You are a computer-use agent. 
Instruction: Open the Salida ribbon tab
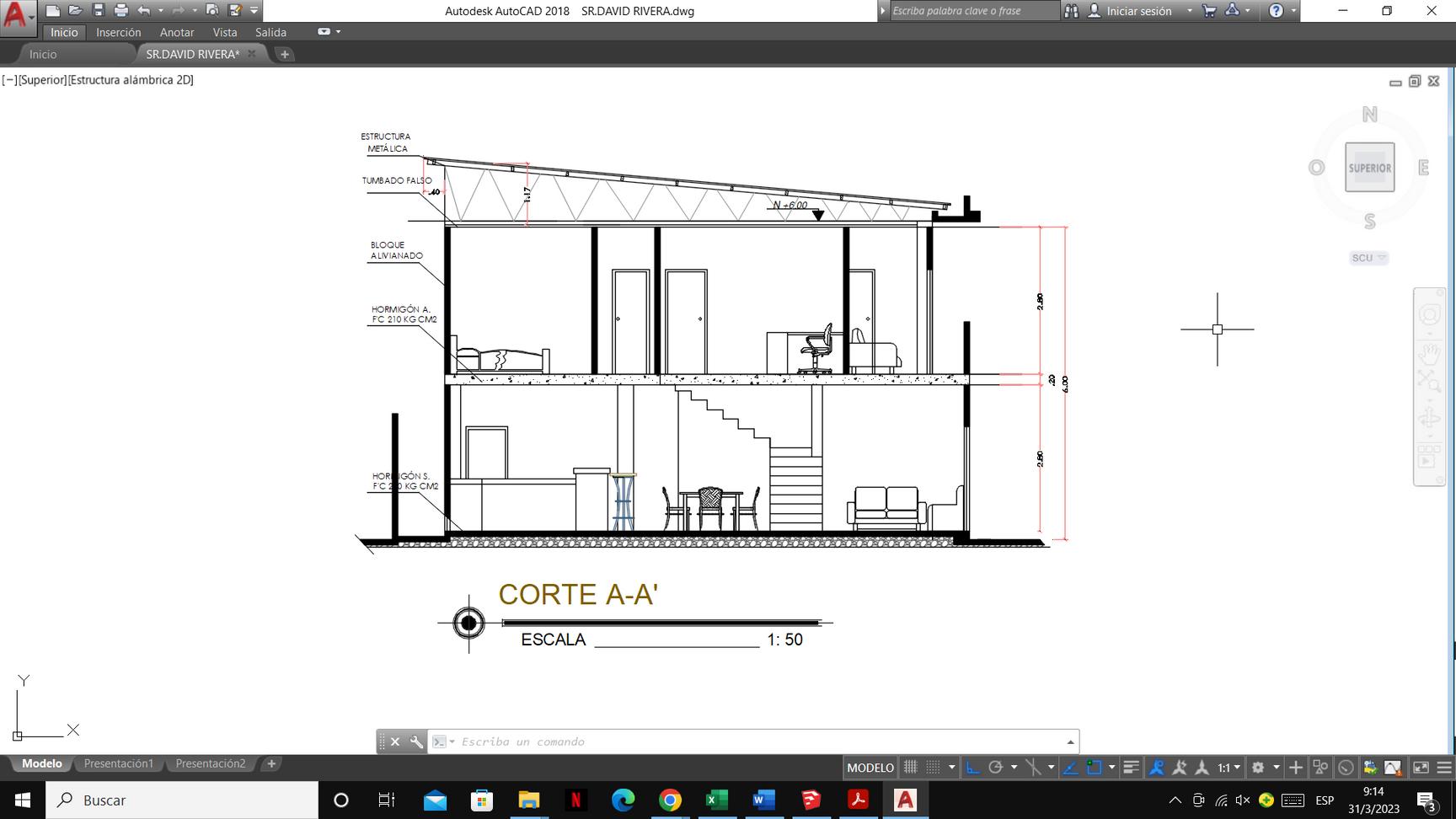click(270, 32)
